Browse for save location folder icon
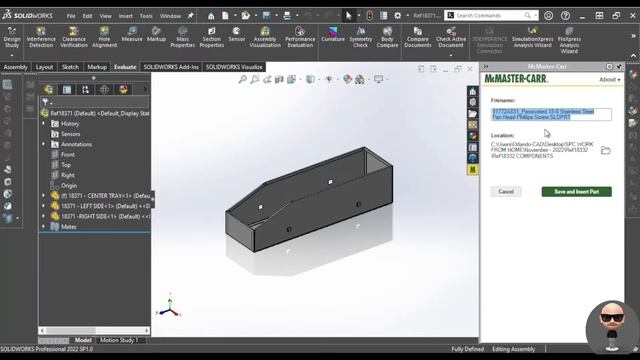The width and height of the screenshot is (640, 360). (x=606, y=151)
